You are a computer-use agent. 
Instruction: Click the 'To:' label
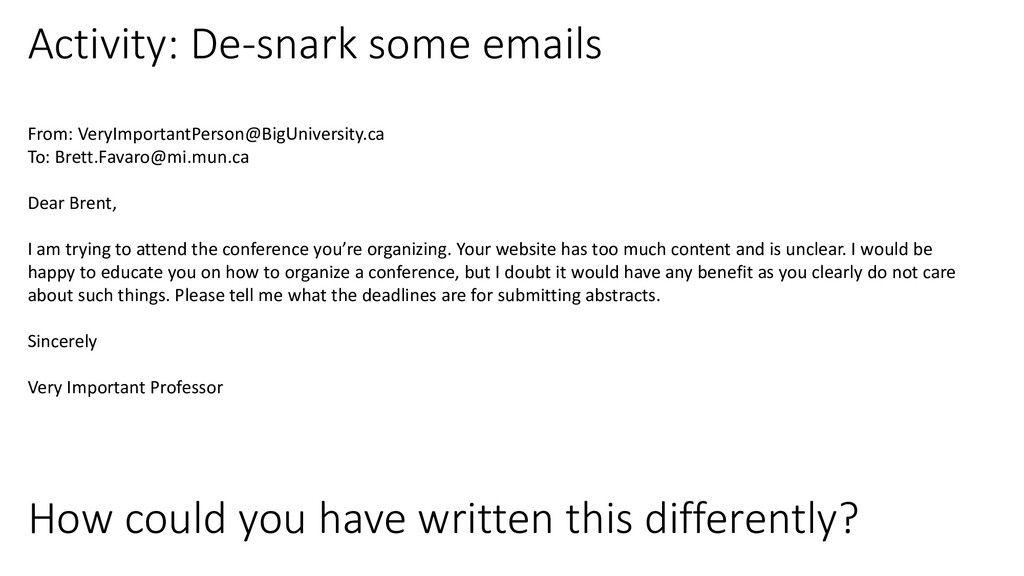[39, 157]
